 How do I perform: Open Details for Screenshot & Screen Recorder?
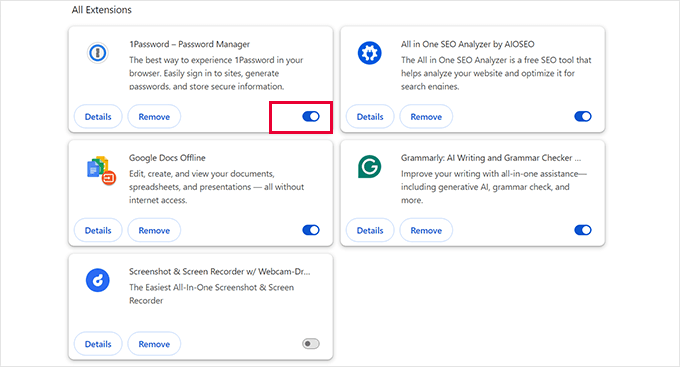coord(98,344)
